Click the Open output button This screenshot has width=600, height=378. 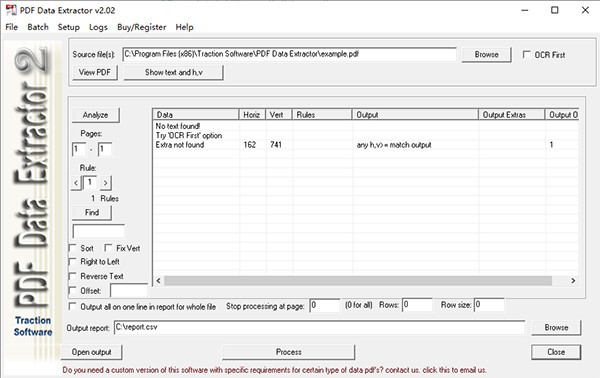click(91, 352)
